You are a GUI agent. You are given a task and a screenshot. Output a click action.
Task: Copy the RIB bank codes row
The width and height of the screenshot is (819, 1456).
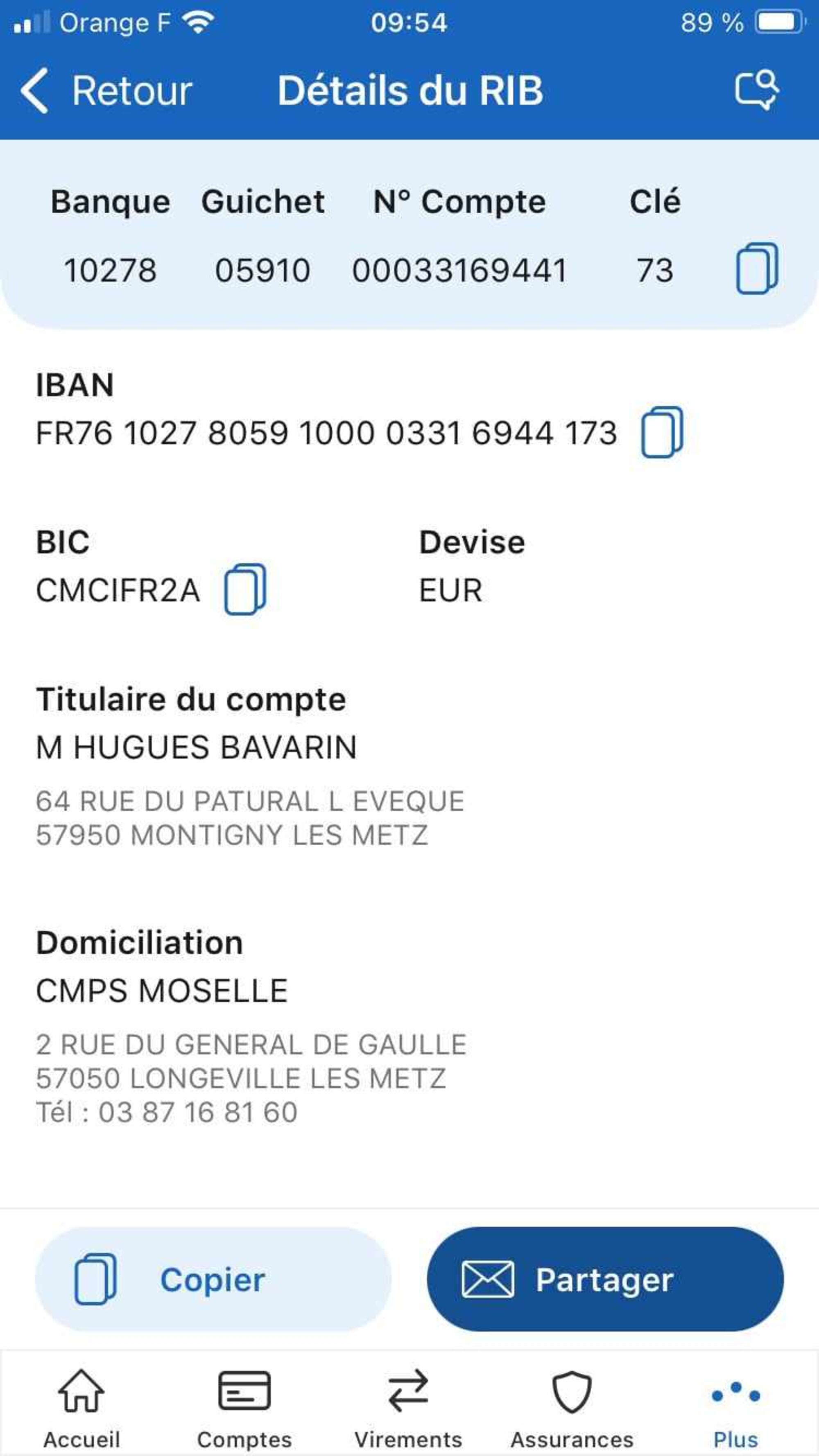[757, 269]
